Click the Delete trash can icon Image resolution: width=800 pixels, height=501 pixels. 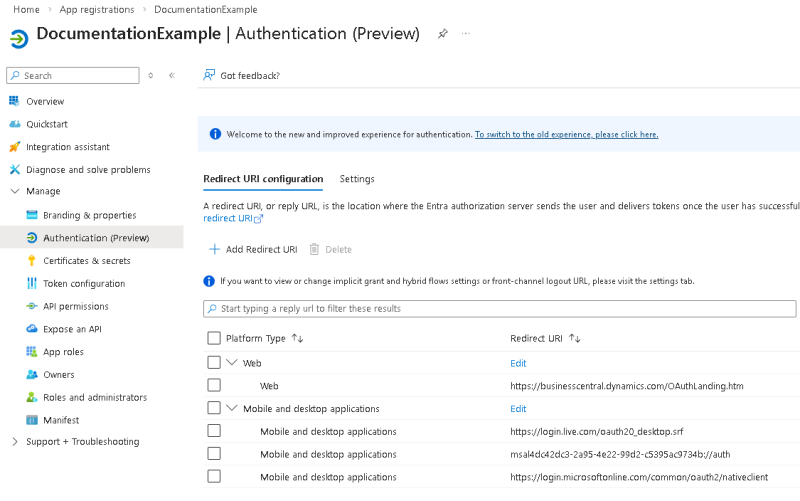point(314,249)
